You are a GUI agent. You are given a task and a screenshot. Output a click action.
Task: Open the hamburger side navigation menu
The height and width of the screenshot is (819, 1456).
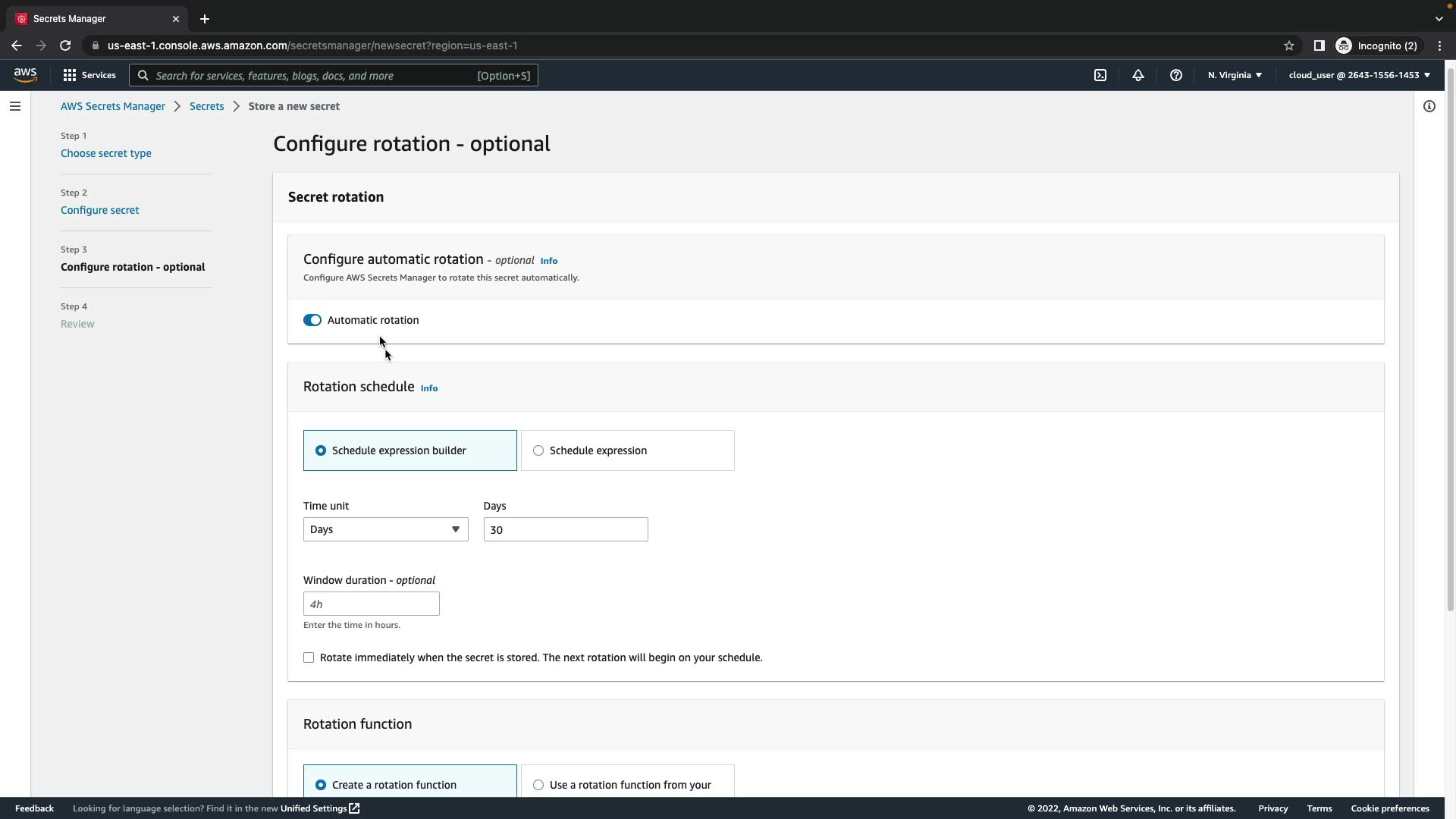pos(15,106)
